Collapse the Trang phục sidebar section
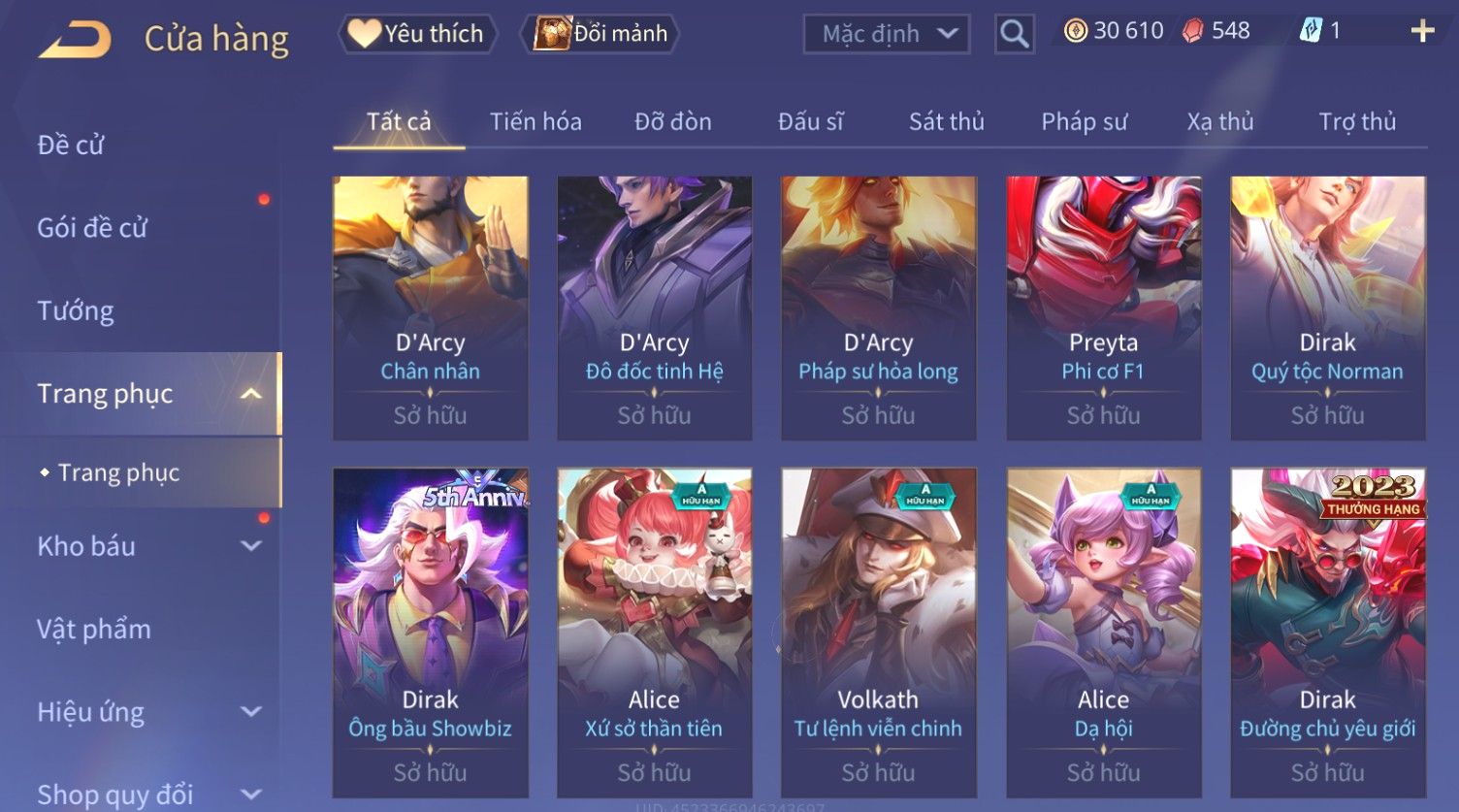 [250, 394]
